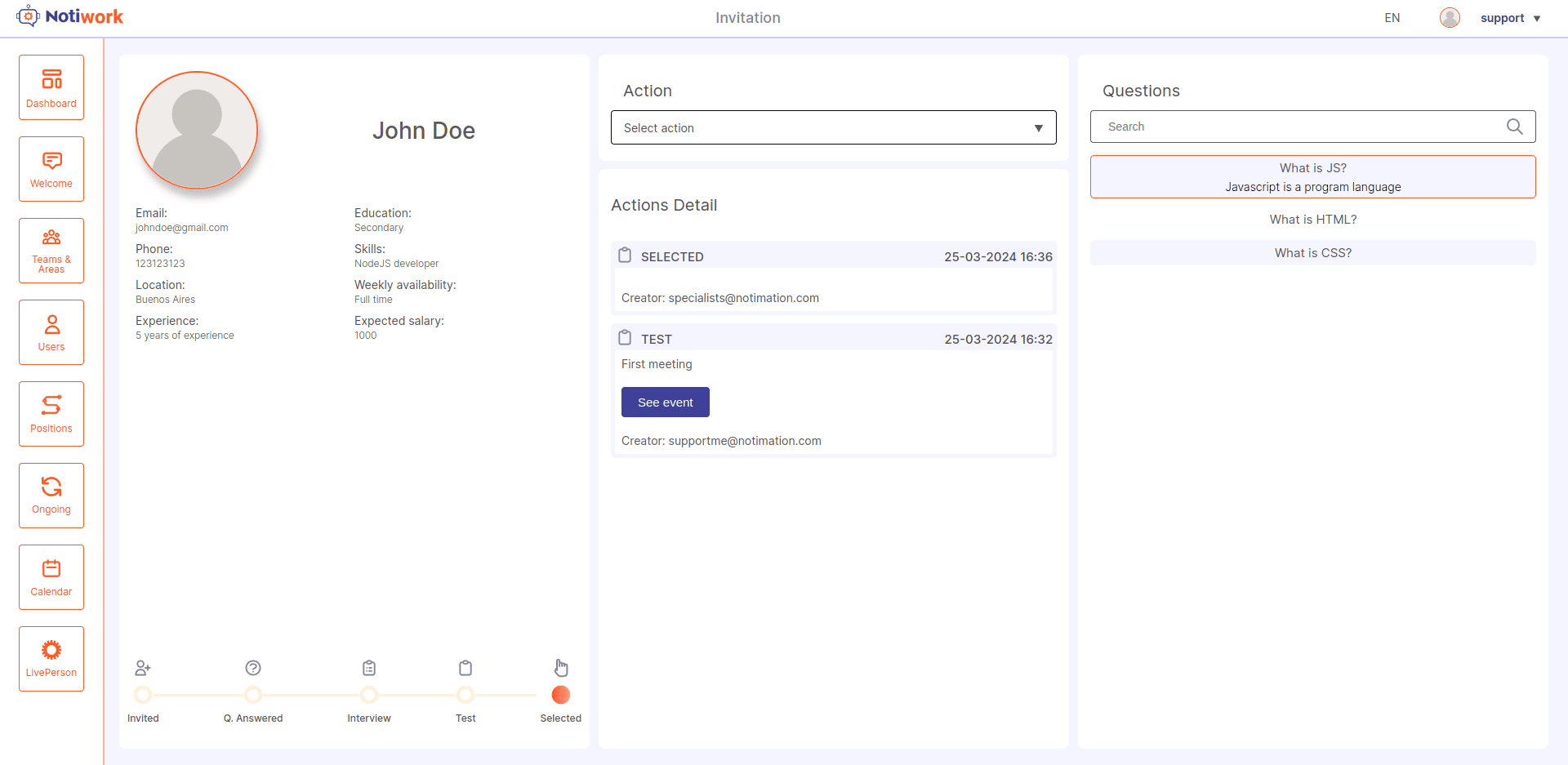The height and width of the screenshot is (765, 1568).
Task: Click the Selected stage hand icon
Action: click(x=561, y=668)
